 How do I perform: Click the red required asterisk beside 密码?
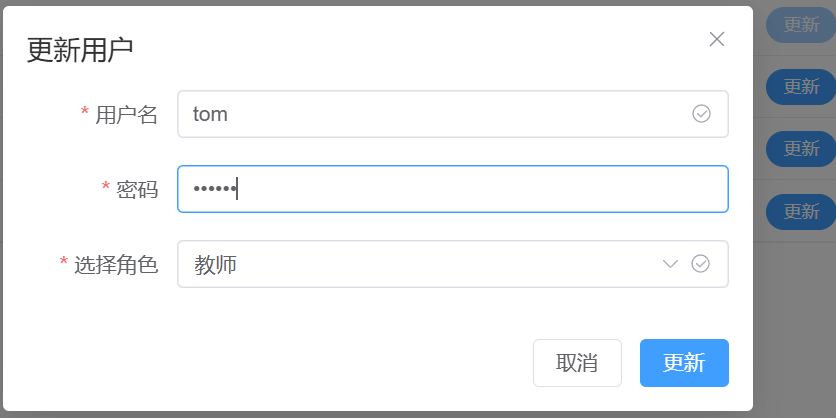coord(106,187)
